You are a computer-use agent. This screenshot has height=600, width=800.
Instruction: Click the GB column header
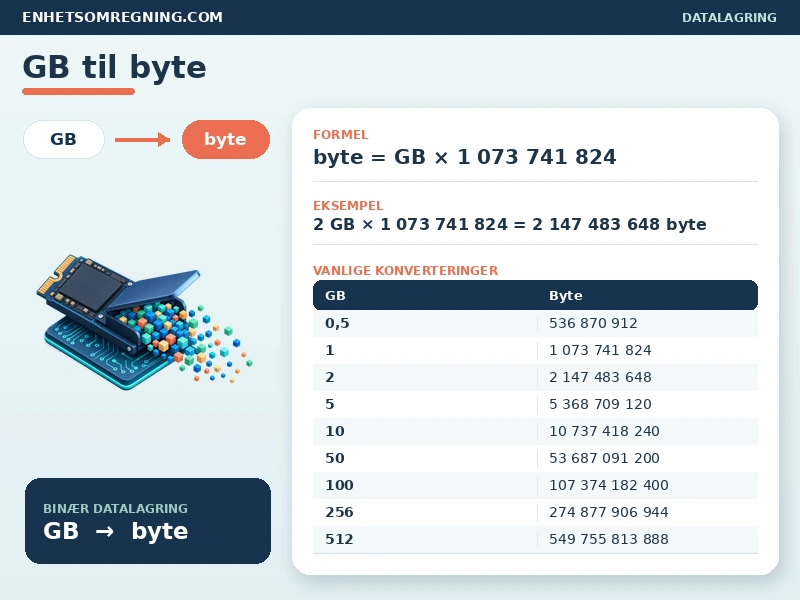(x=335, y=295)
